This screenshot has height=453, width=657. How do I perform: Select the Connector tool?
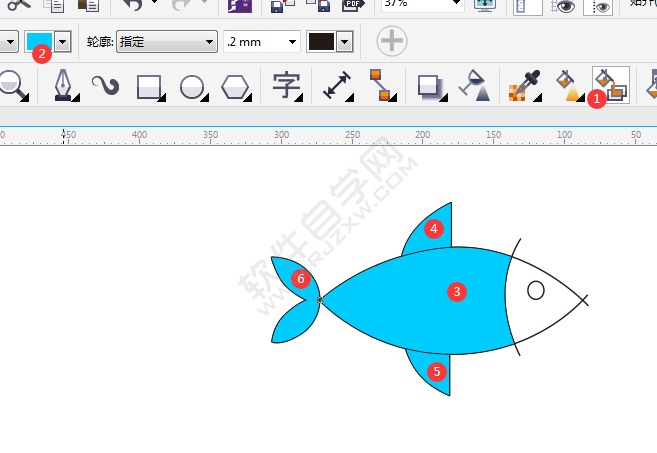point(377,86)
